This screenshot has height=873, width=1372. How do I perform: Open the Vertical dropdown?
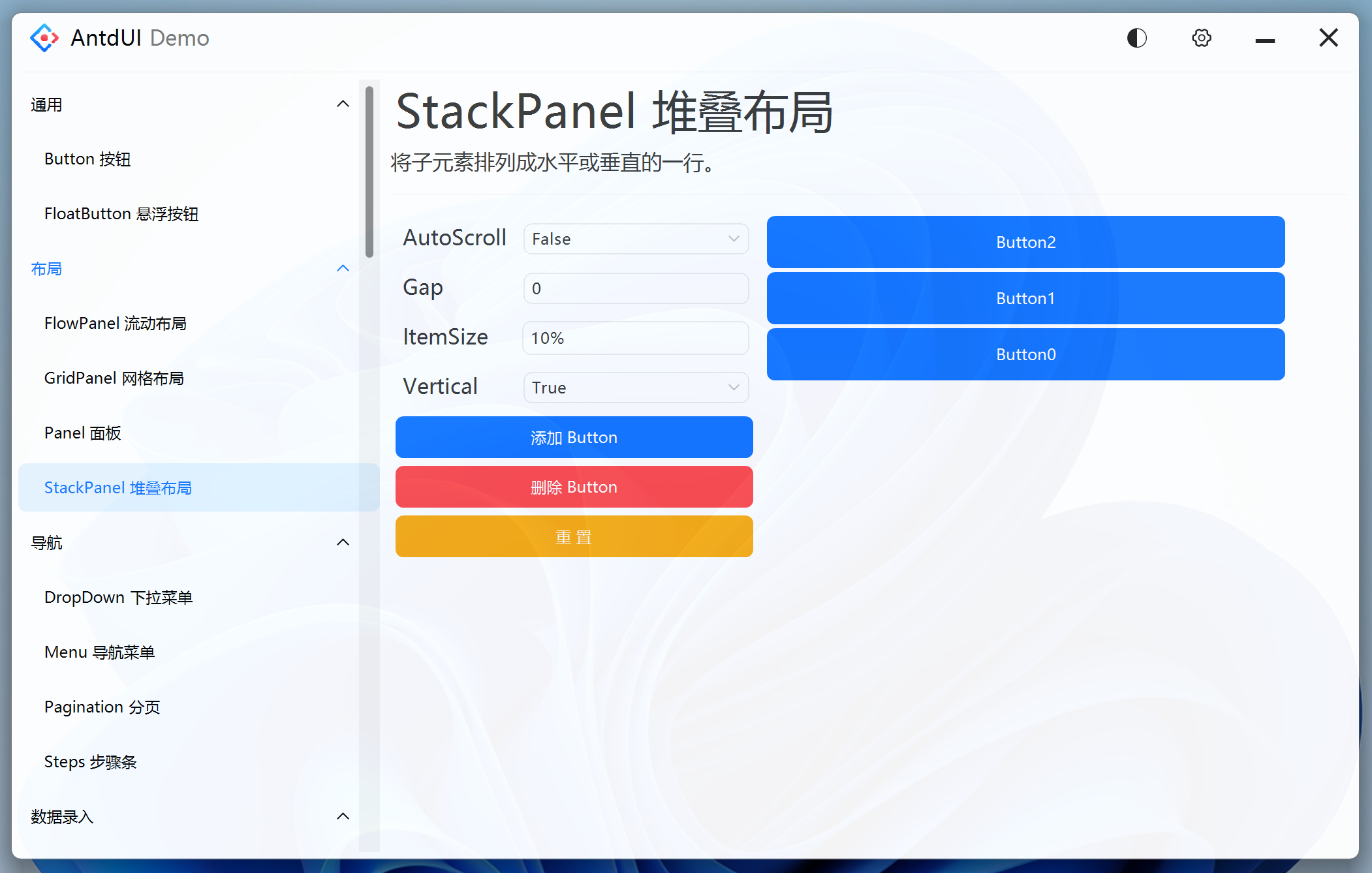[635, 387]
